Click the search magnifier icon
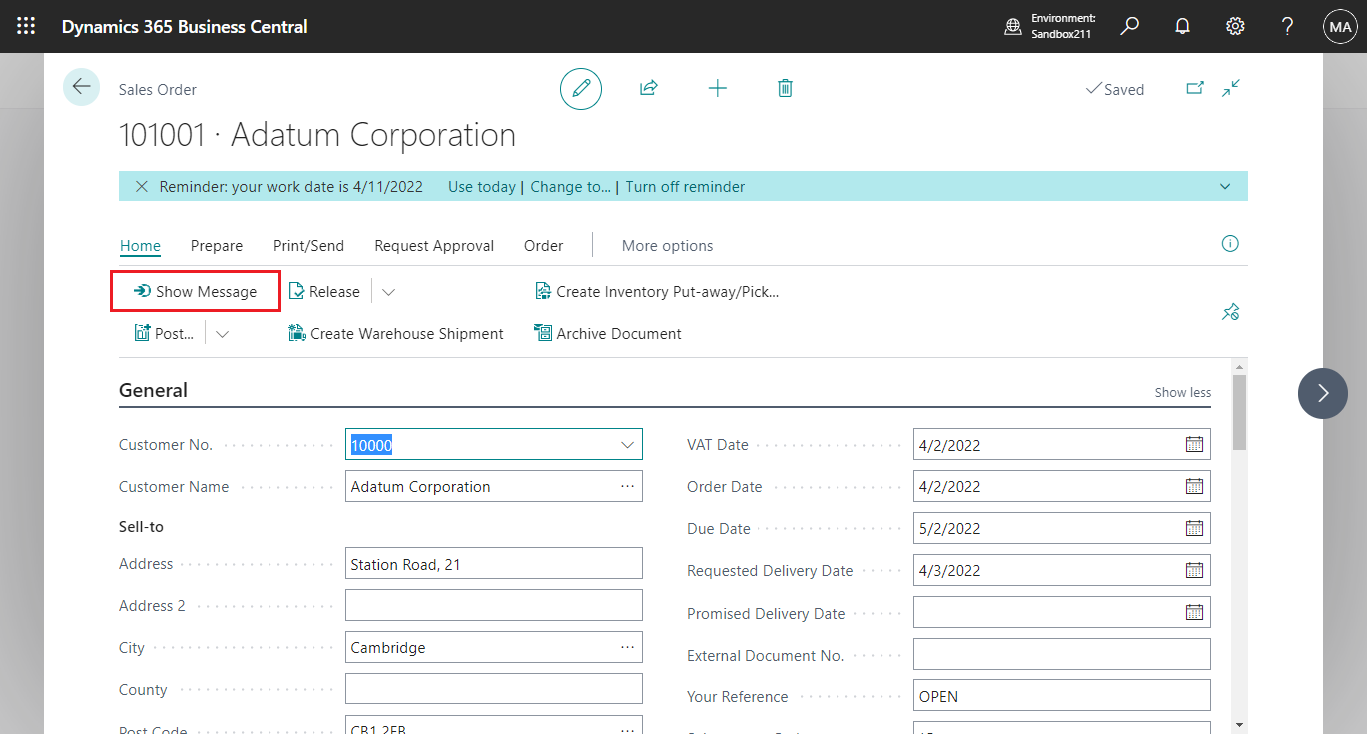 1129,27
